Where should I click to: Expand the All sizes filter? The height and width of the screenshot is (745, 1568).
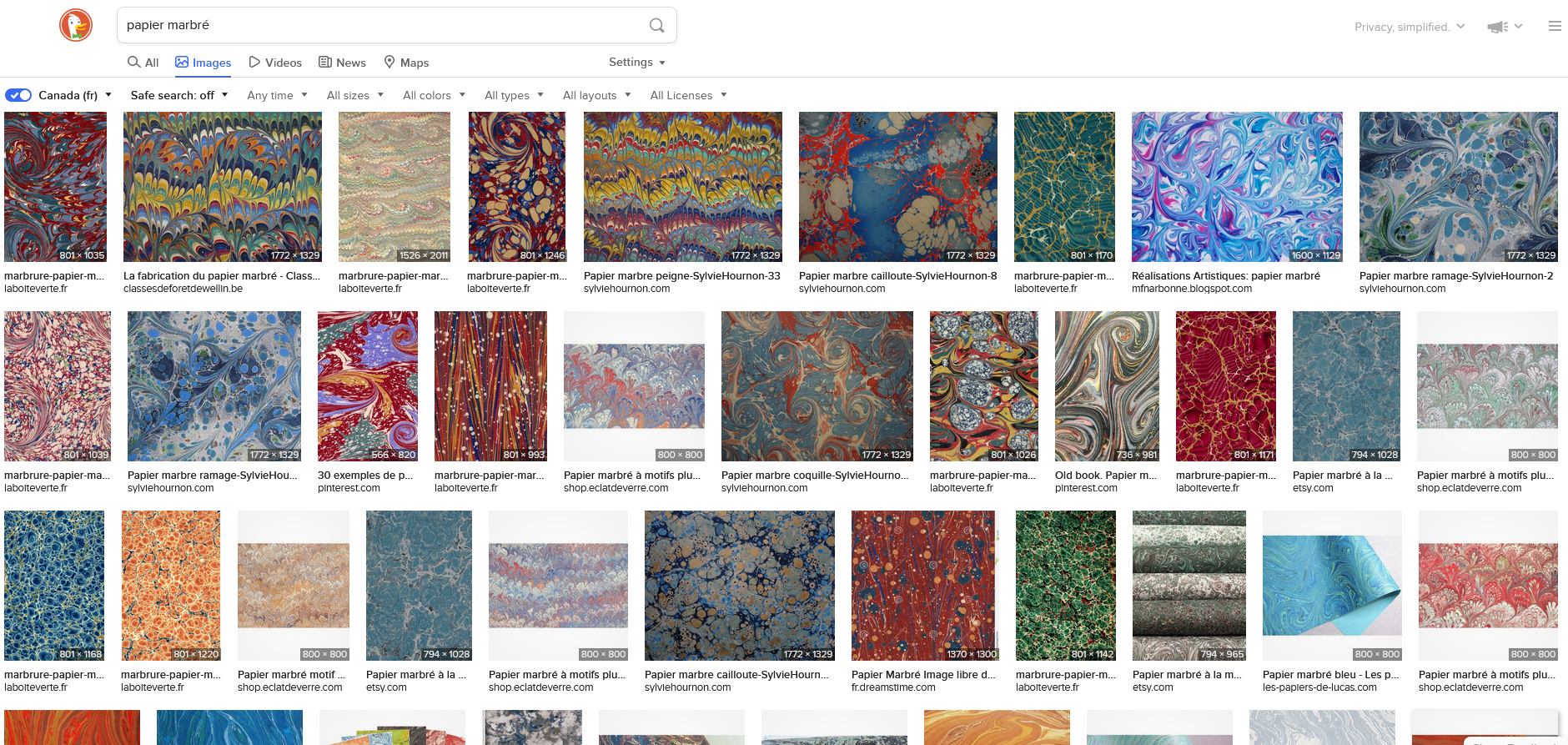pos(355,95)
